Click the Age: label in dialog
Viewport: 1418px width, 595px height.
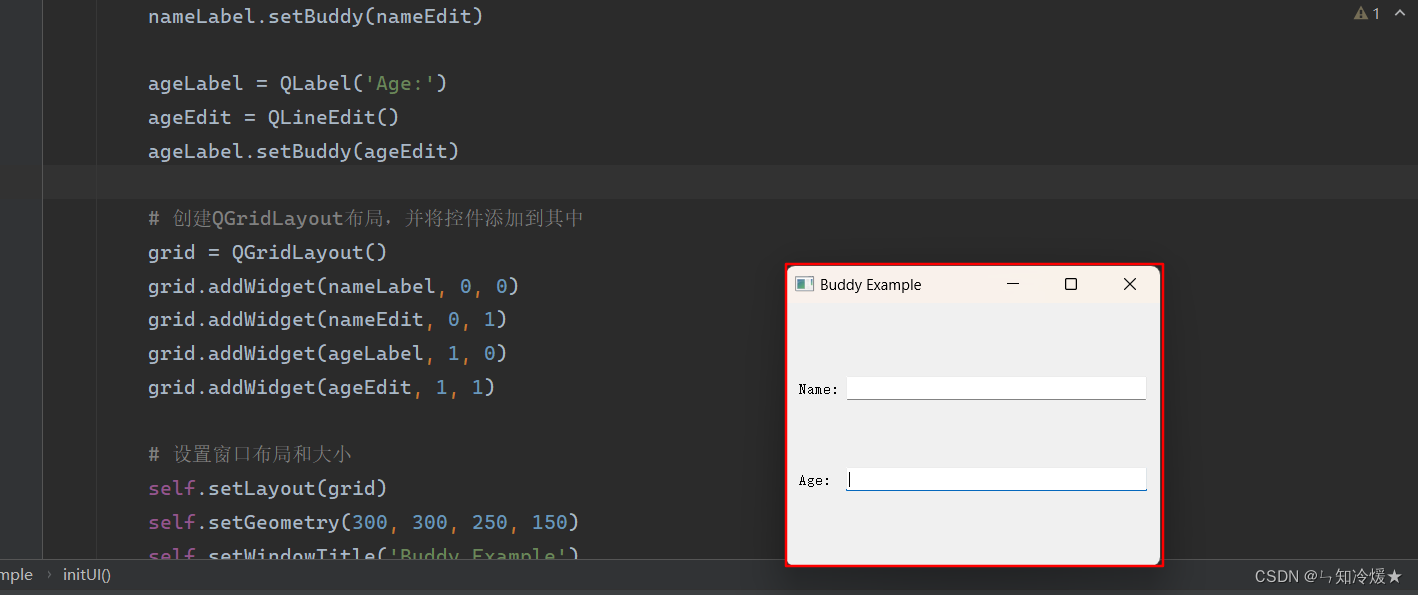point(814,481)
